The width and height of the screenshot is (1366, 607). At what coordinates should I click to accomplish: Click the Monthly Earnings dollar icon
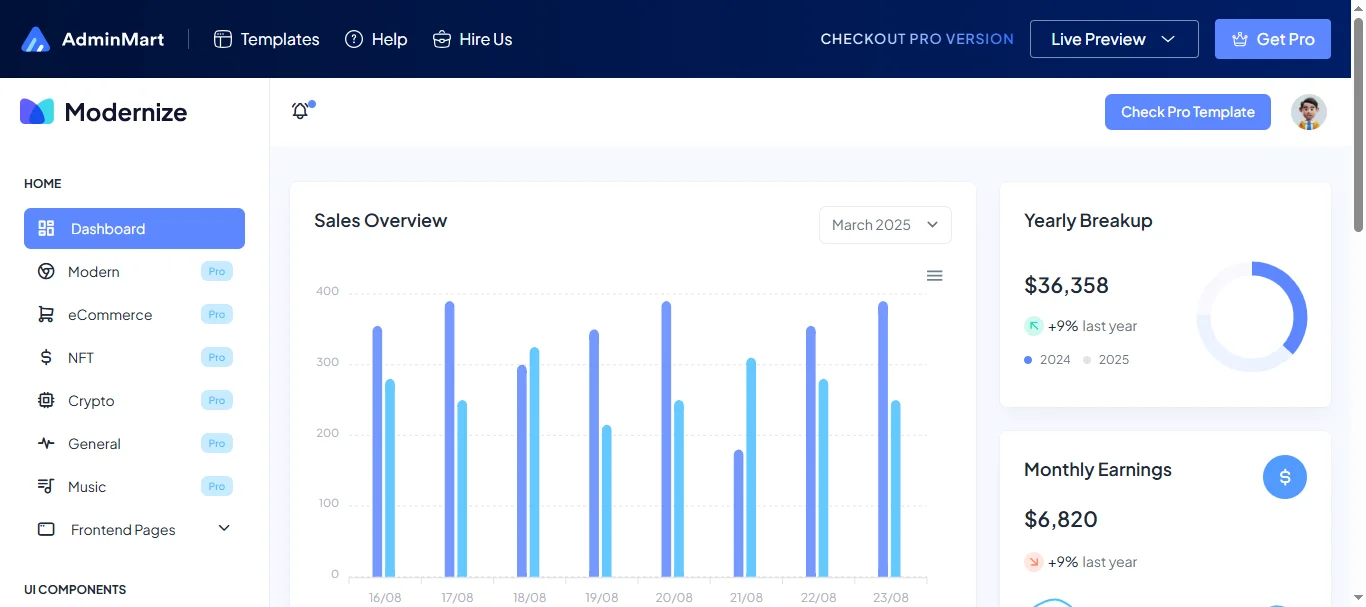tap(1284, 477)
